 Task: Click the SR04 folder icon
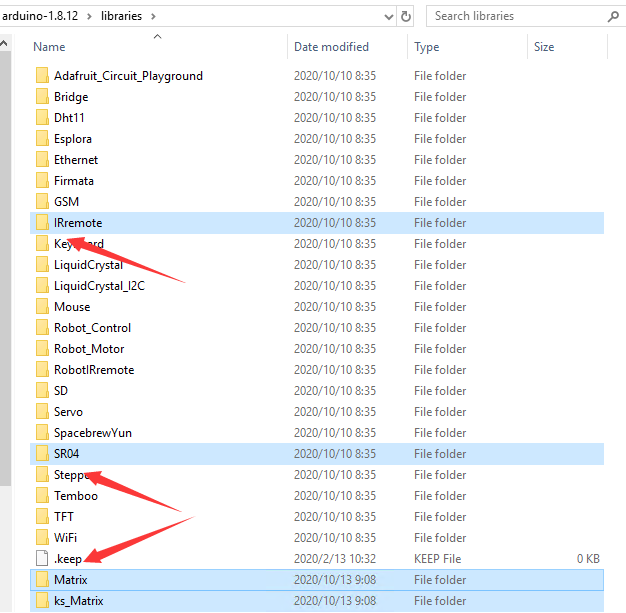point(42,453)
